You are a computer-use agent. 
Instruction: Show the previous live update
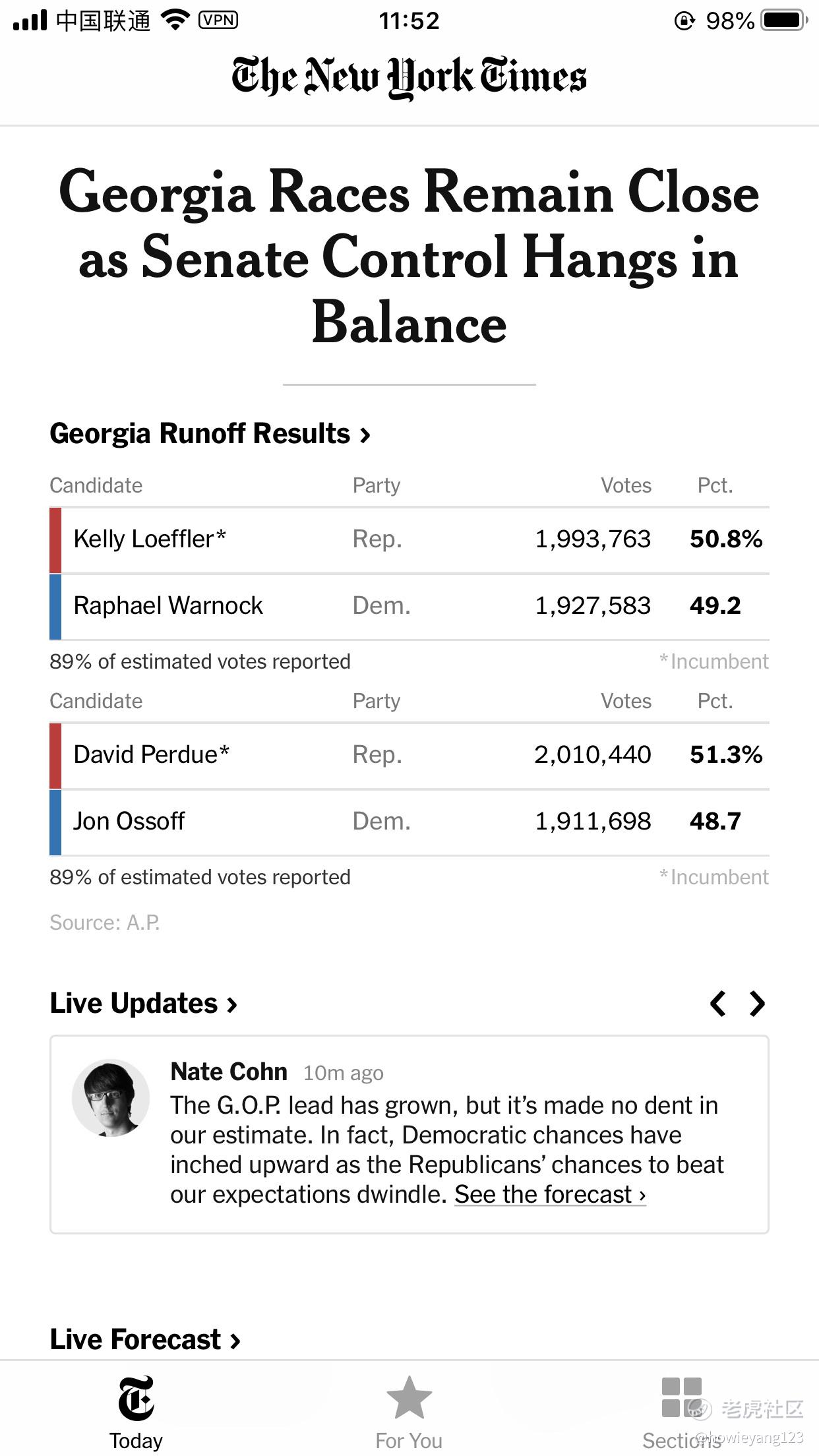pyautogui.click(x=718, y=1004)
